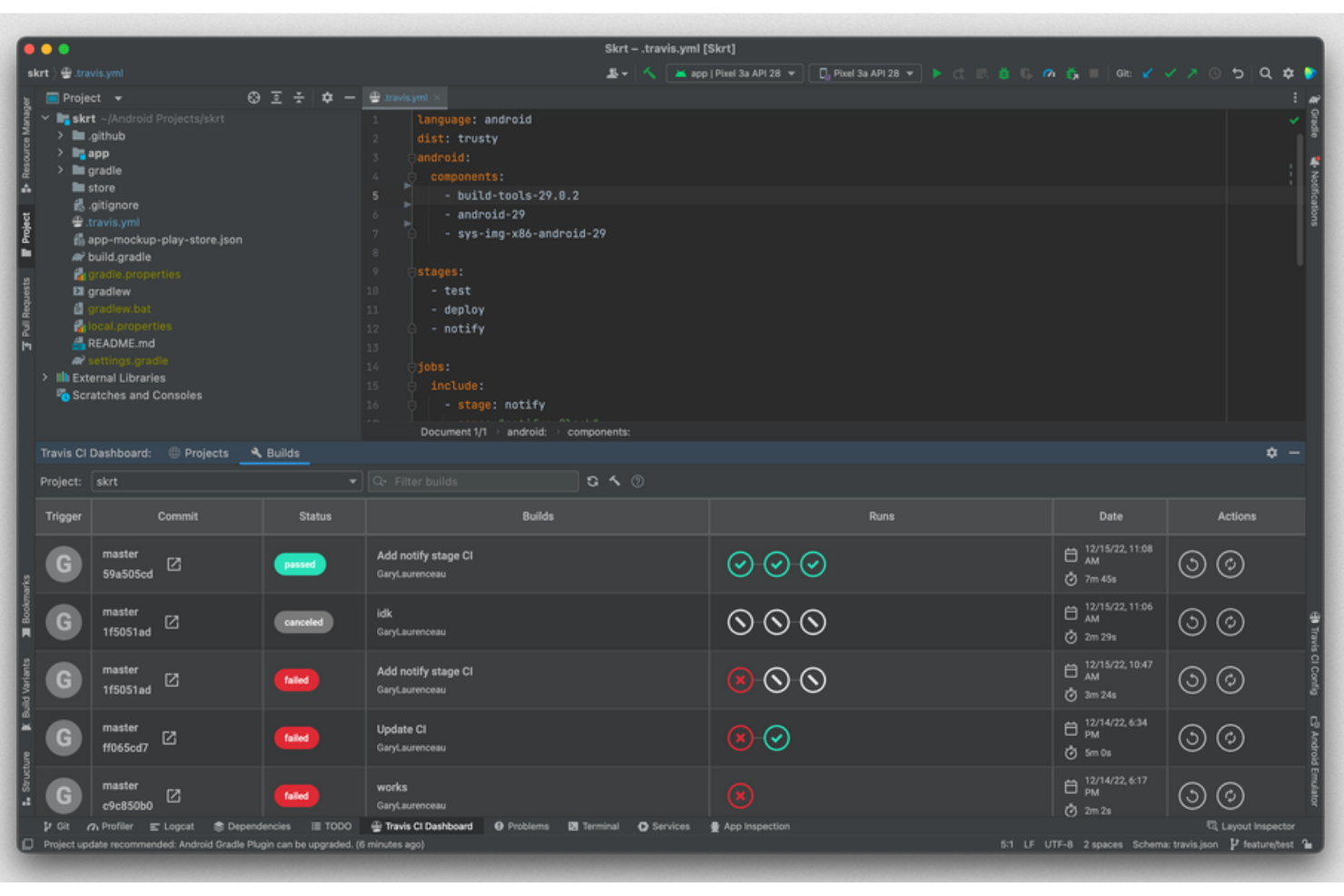
Task: Open App Inspection tool window
Action: (x=749, y=827)
